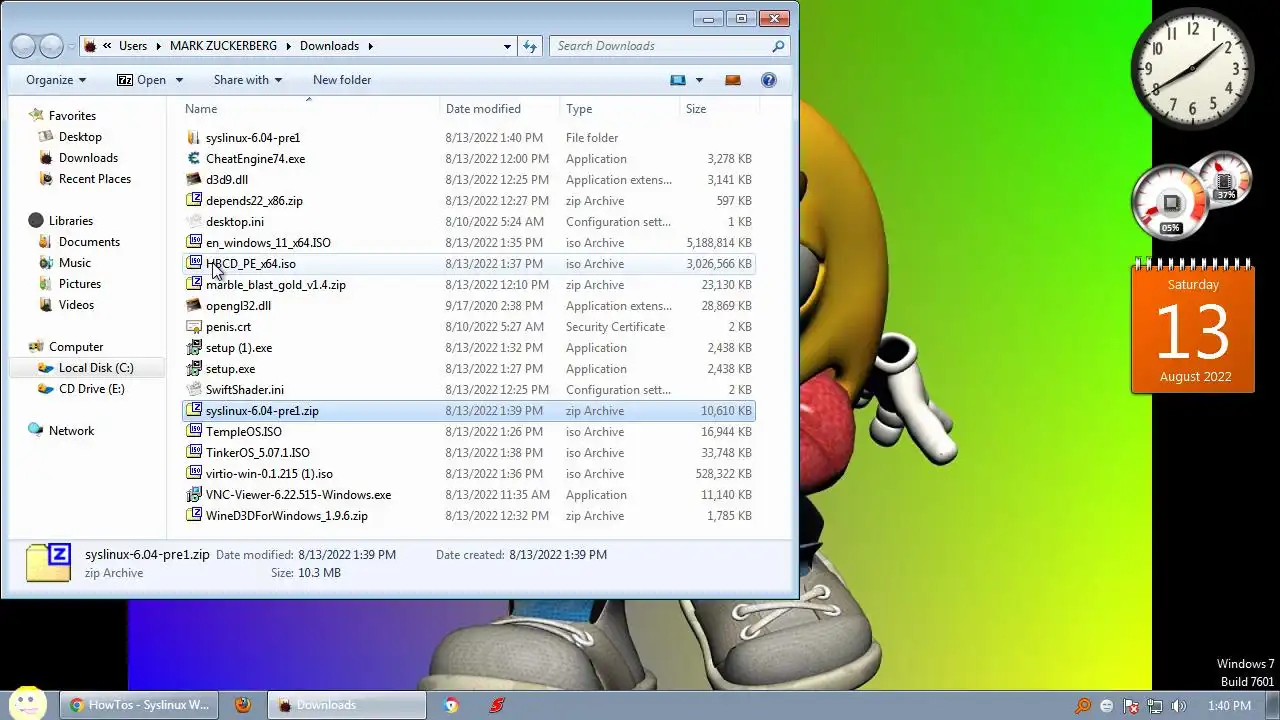Switch to HowTos - Syslinux Chrome taskbar button
1280x720 pixels.
tap(138, 705)
